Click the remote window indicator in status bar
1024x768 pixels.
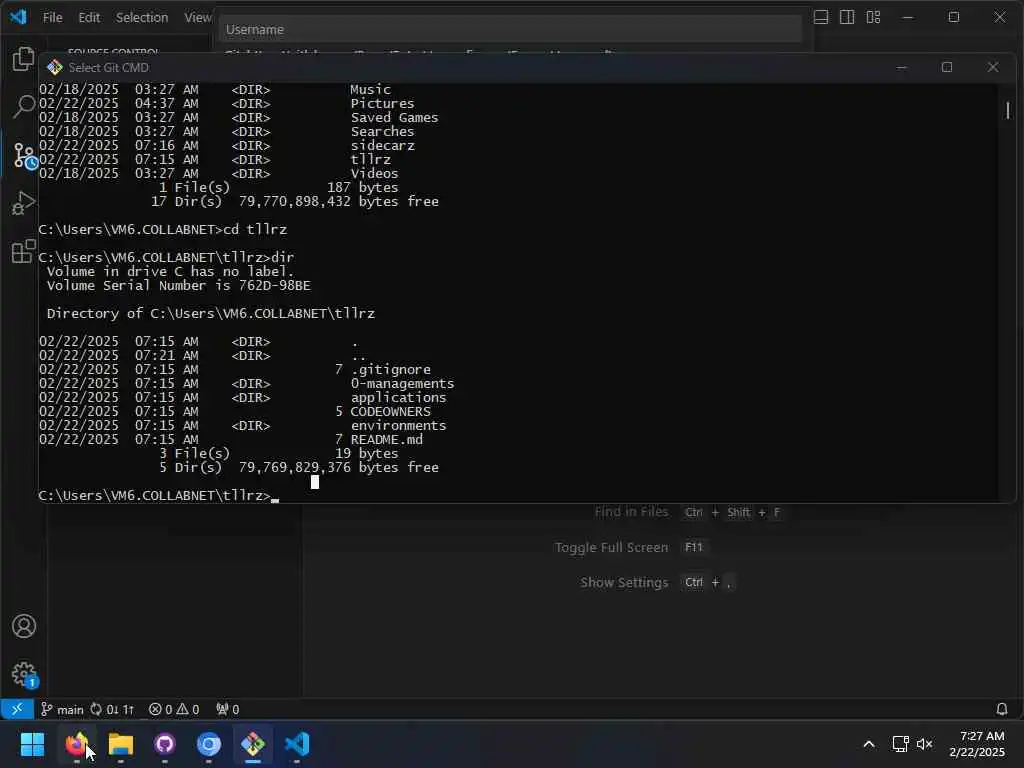(x=17, y=709)
